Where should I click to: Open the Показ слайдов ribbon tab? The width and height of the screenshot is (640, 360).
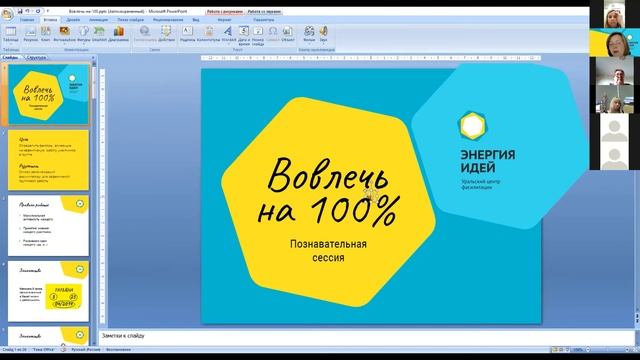(131, 20)
